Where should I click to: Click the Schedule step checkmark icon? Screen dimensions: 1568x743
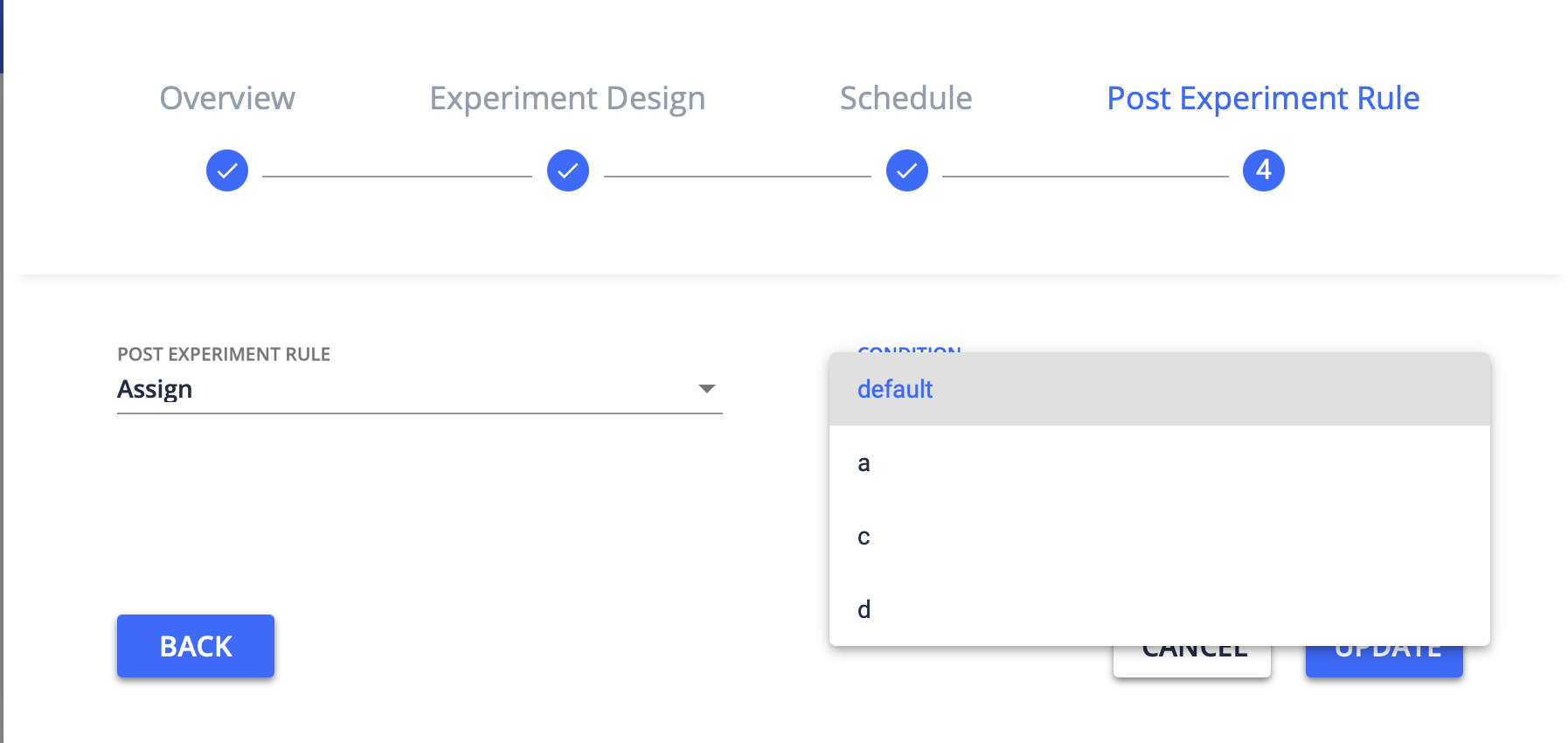coord(906,170)
